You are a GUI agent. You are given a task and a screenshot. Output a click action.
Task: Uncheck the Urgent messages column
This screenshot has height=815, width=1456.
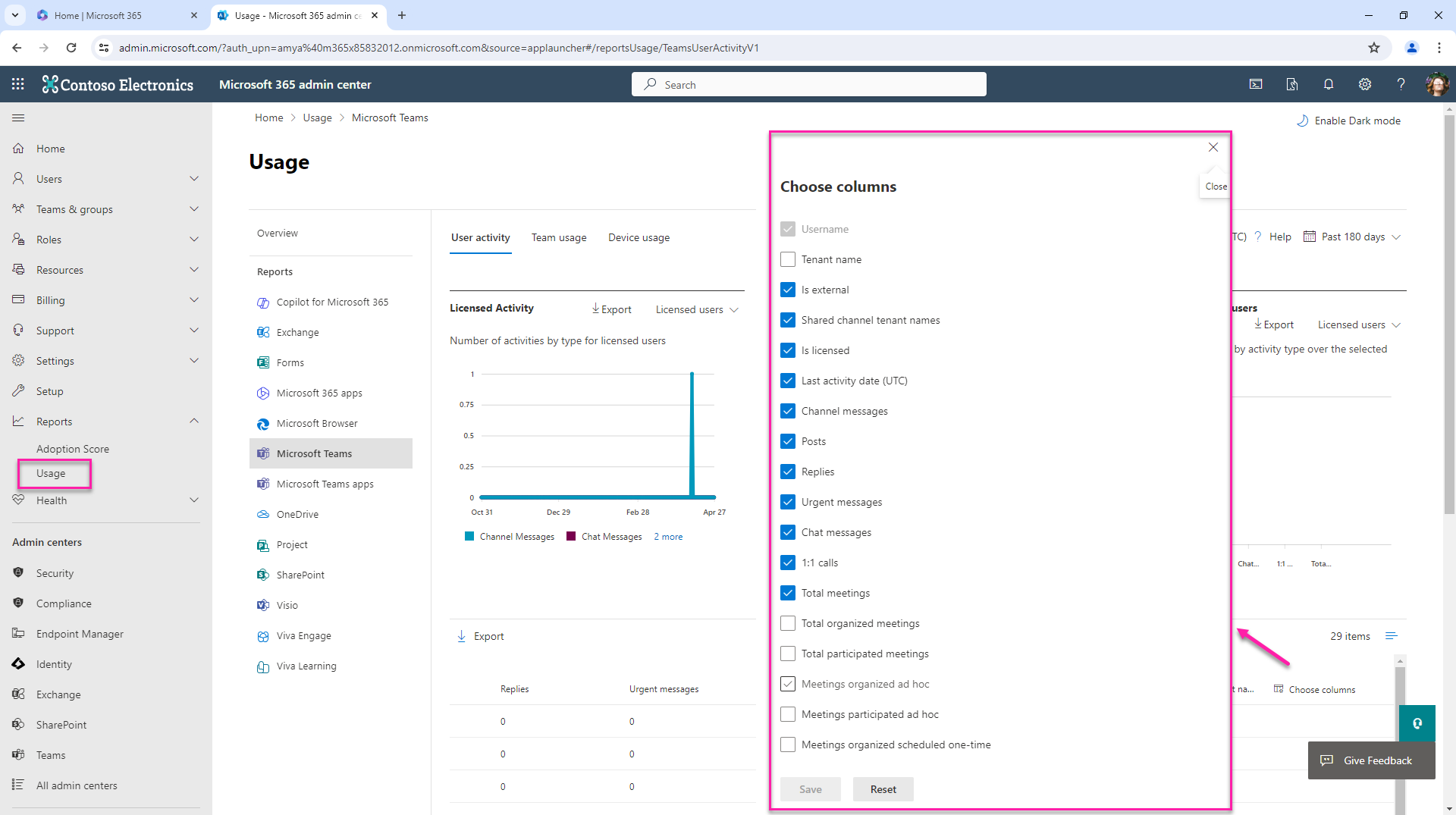coord(788,502)
